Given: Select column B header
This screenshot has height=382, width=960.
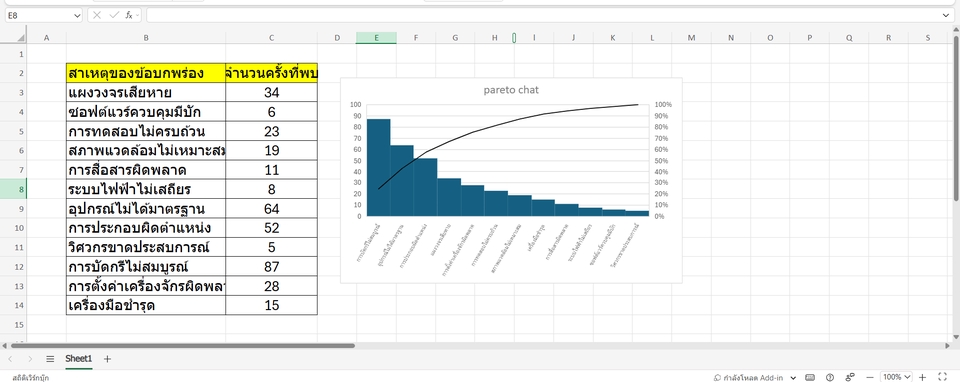Looking at the screenshot, I should click(146, 38).
